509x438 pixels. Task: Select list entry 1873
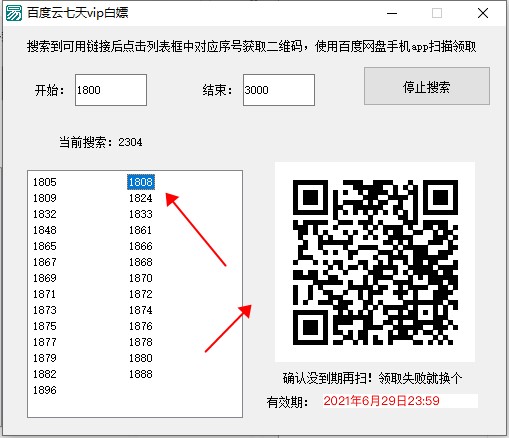tap(45, 310)
